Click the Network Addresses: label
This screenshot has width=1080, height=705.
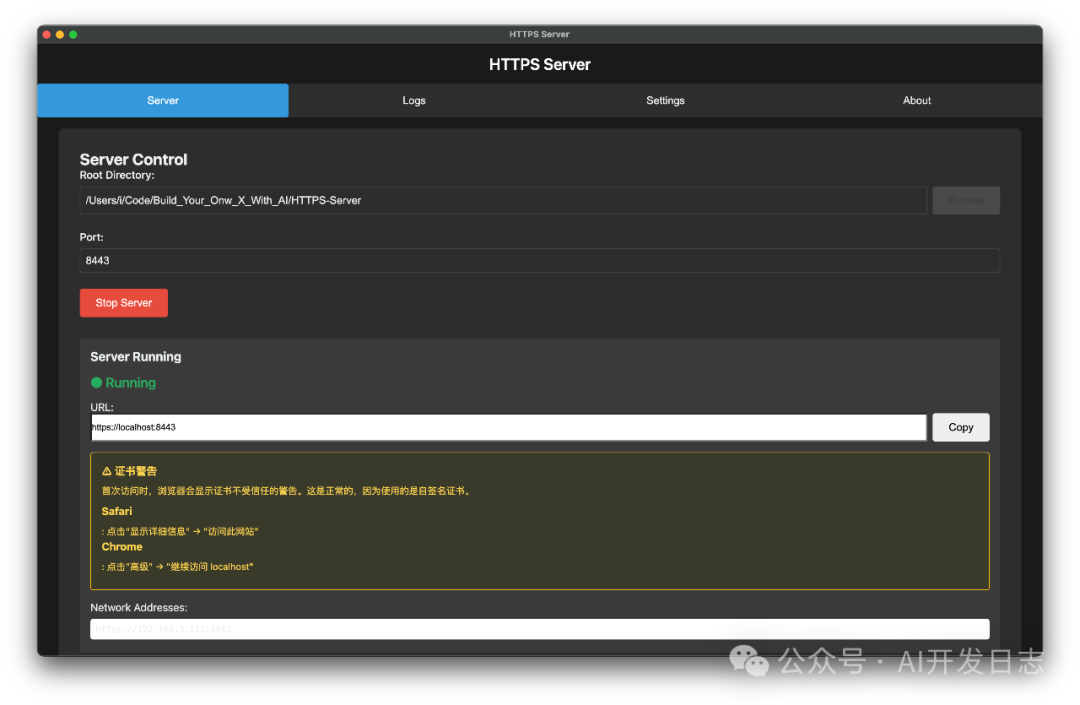(x=138, y=607)
